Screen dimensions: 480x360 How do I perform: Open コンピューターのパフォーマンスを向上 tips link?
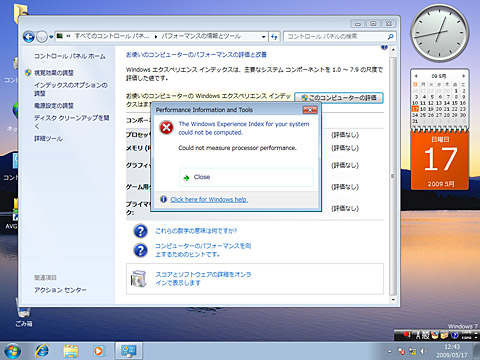coord(203,250)
